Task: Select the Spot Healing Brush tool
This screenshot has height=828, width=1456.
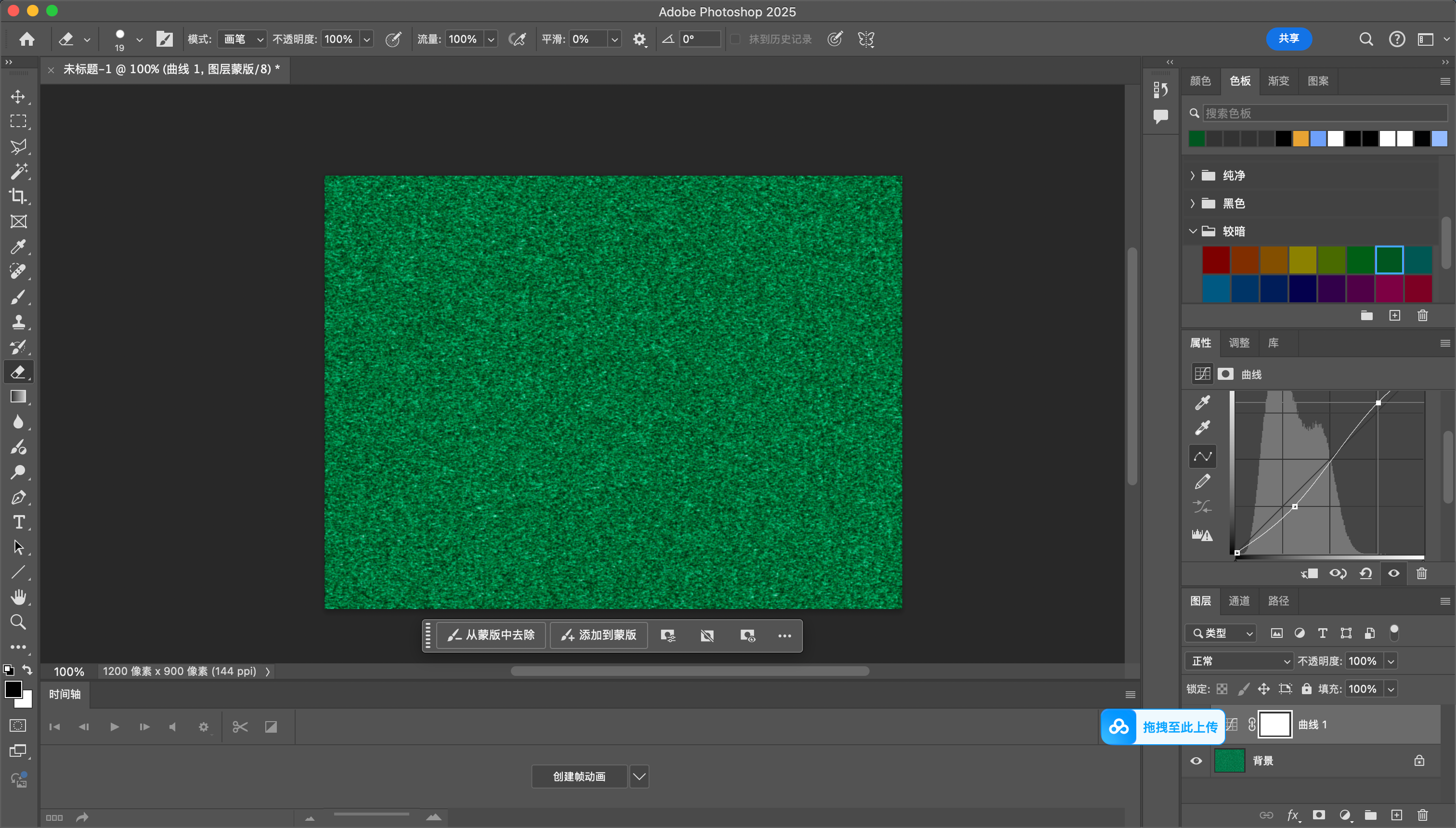Action: click(18, 271)
